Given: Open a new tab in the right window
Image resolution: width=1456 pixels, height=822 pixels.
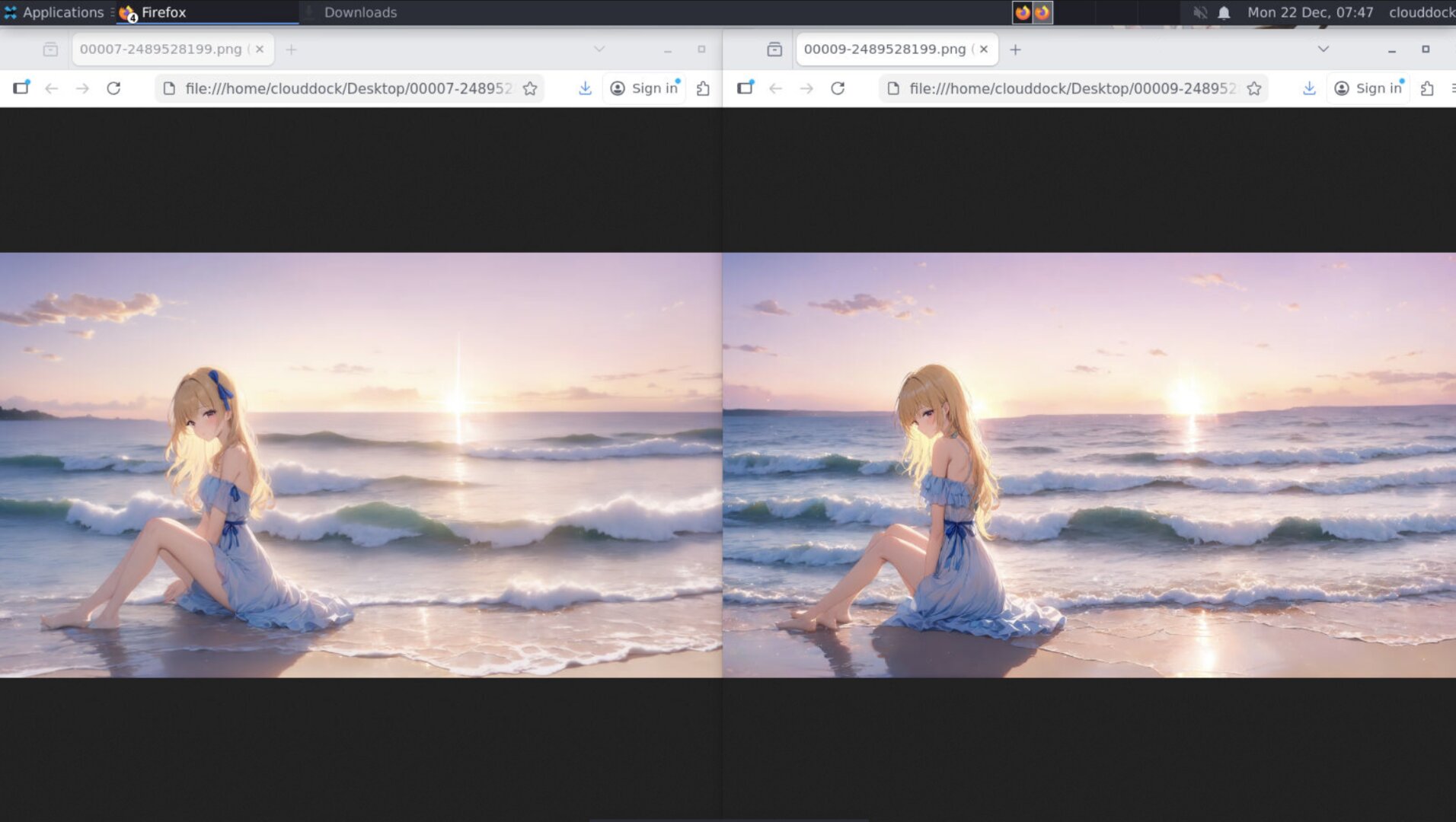Looking at the screenshot, I should [x=1015, y=49].
